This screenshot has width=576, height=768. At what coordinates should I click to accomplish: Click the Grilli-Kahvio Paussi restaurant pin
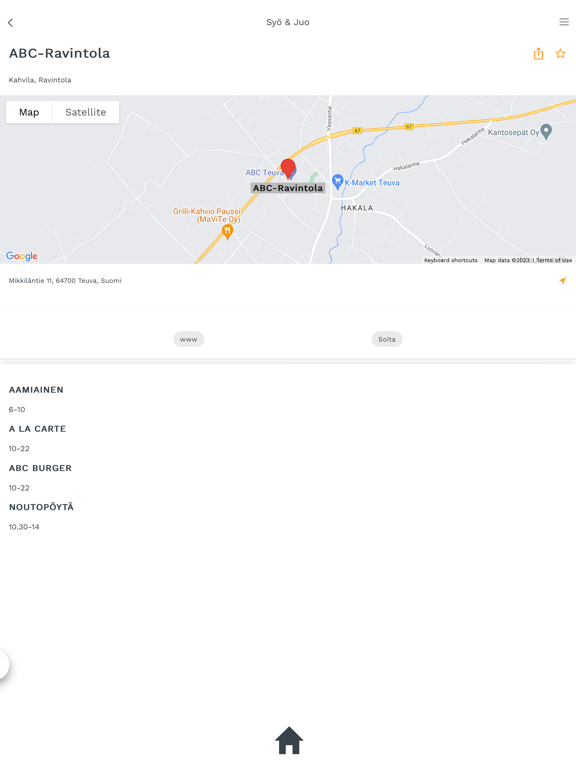point(227,232)
